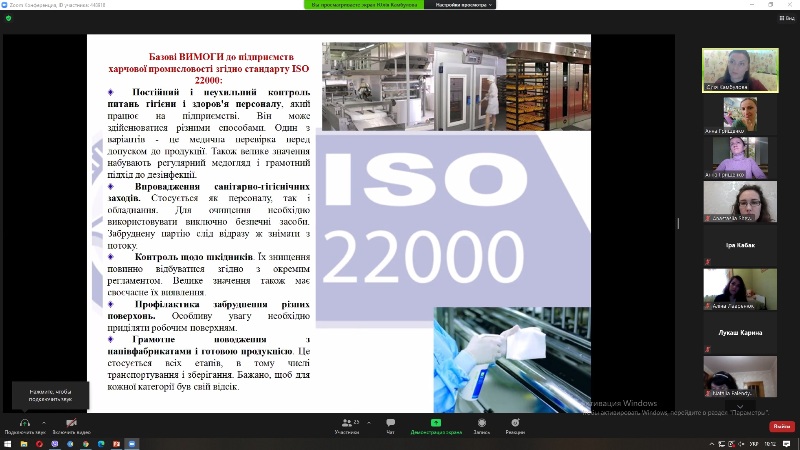Open the View options dropdown in the top bar
Image resolution: width=800 pixels, height=450 pixels.
(x=463, y=5)
